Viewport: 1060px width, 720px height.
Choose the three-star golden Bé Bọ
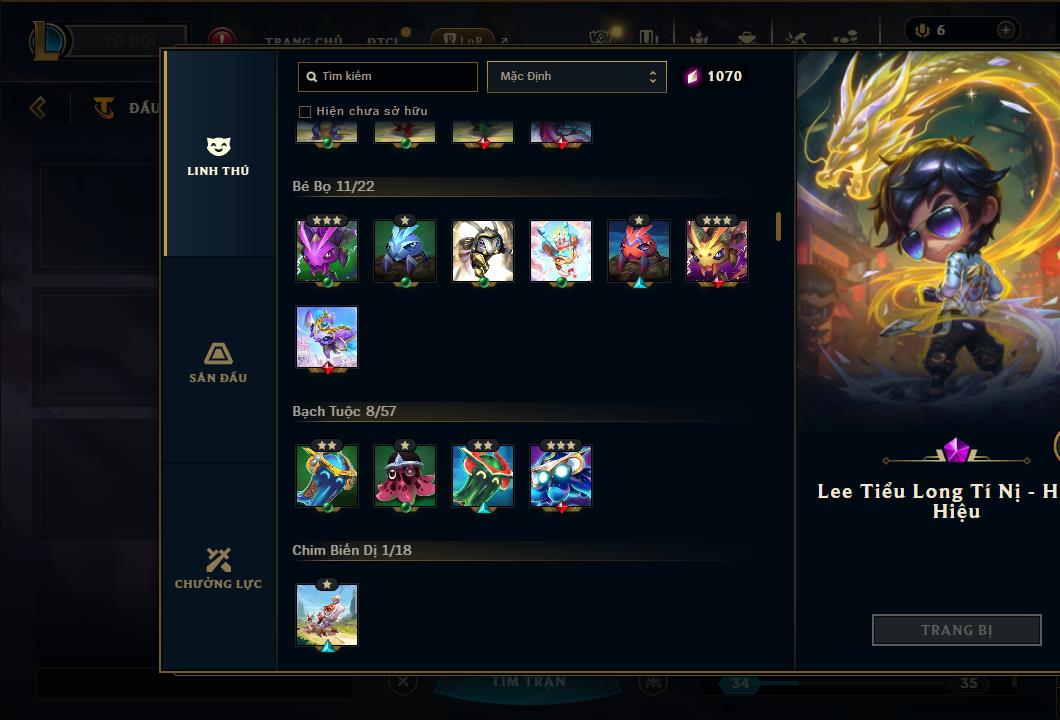pyautogui.click(x=717, y=251)
